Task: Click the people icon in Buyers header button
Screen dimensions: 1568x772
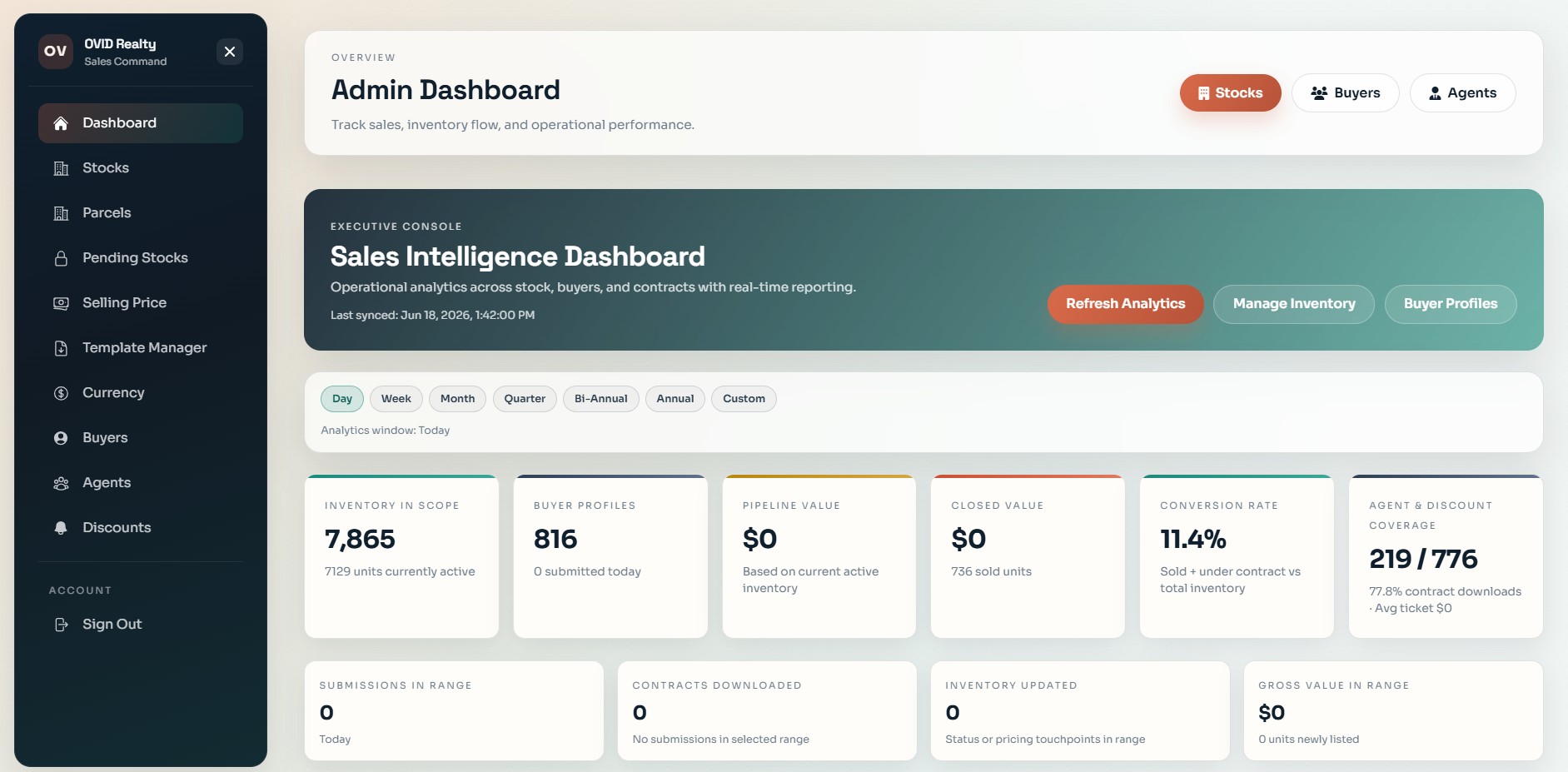Action: coord(1319,93)
